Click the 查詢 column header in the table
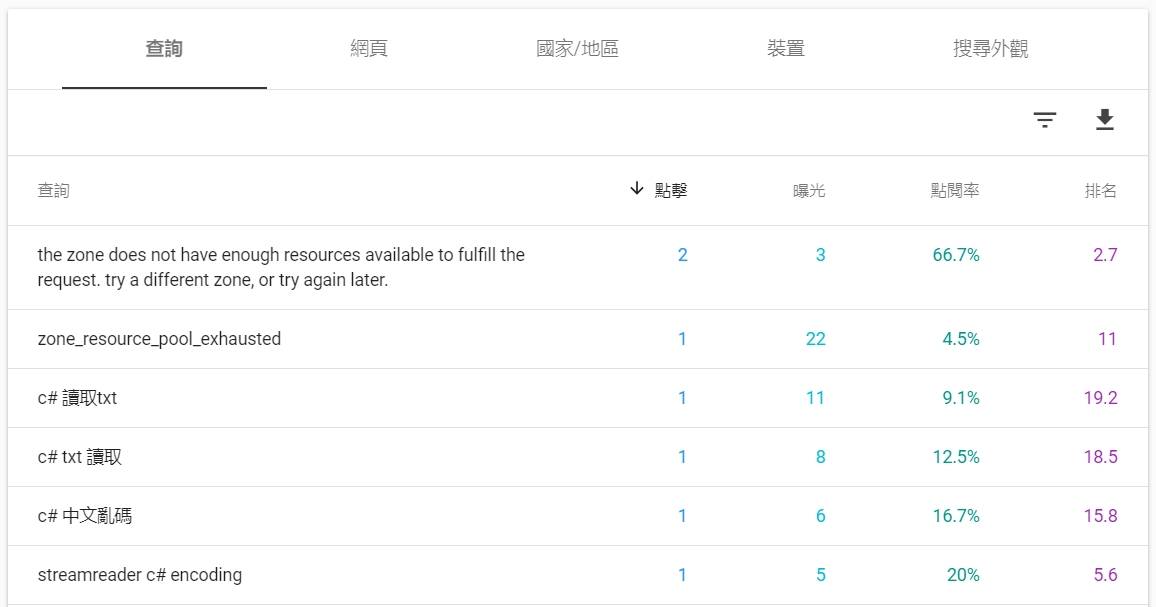Screen dimensions: 1156x607 tap(53, 190)
